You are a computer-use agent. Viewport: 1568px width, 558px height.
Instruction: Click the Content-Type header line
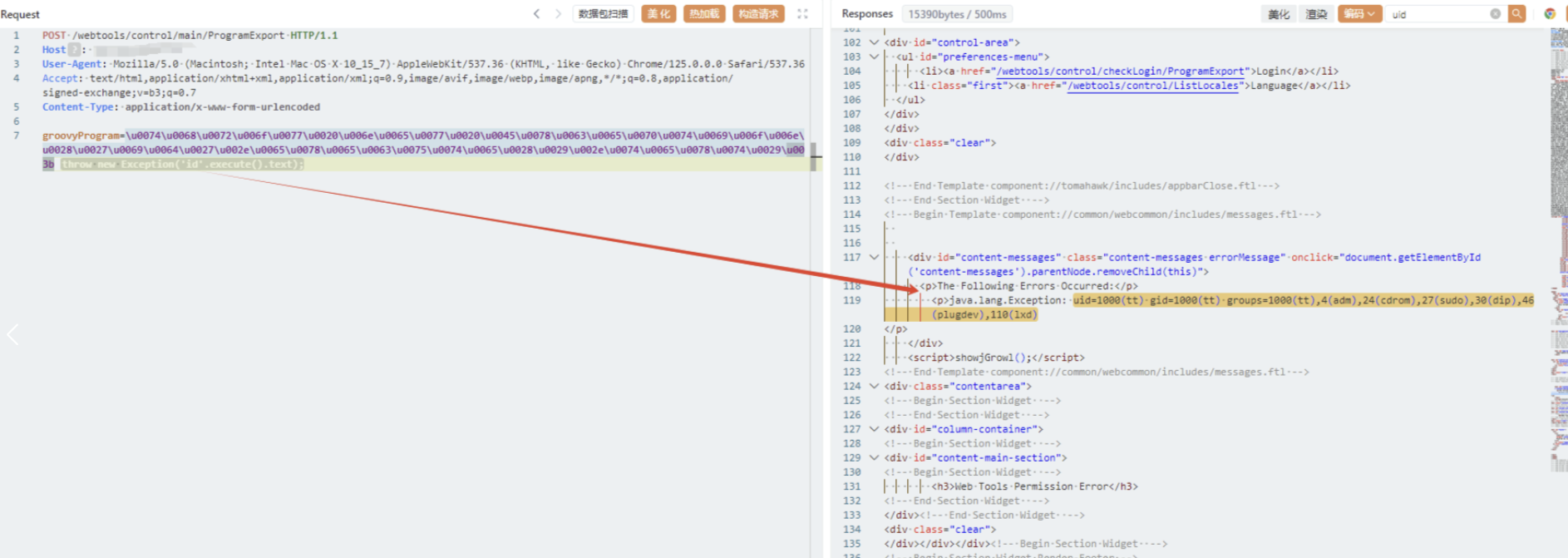pos(181,106)
